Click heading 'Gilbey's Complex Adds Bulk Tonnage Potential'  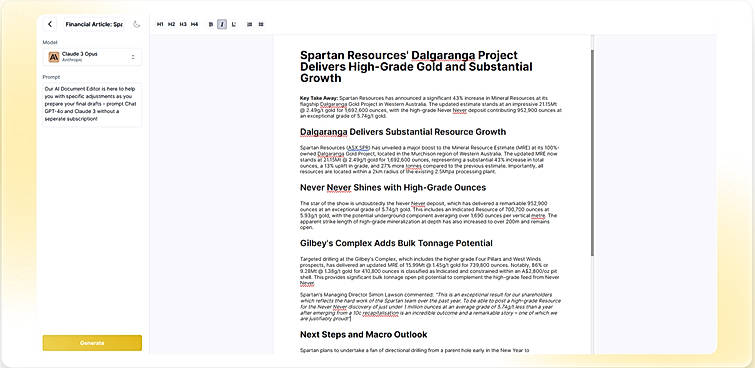point(396,243)
